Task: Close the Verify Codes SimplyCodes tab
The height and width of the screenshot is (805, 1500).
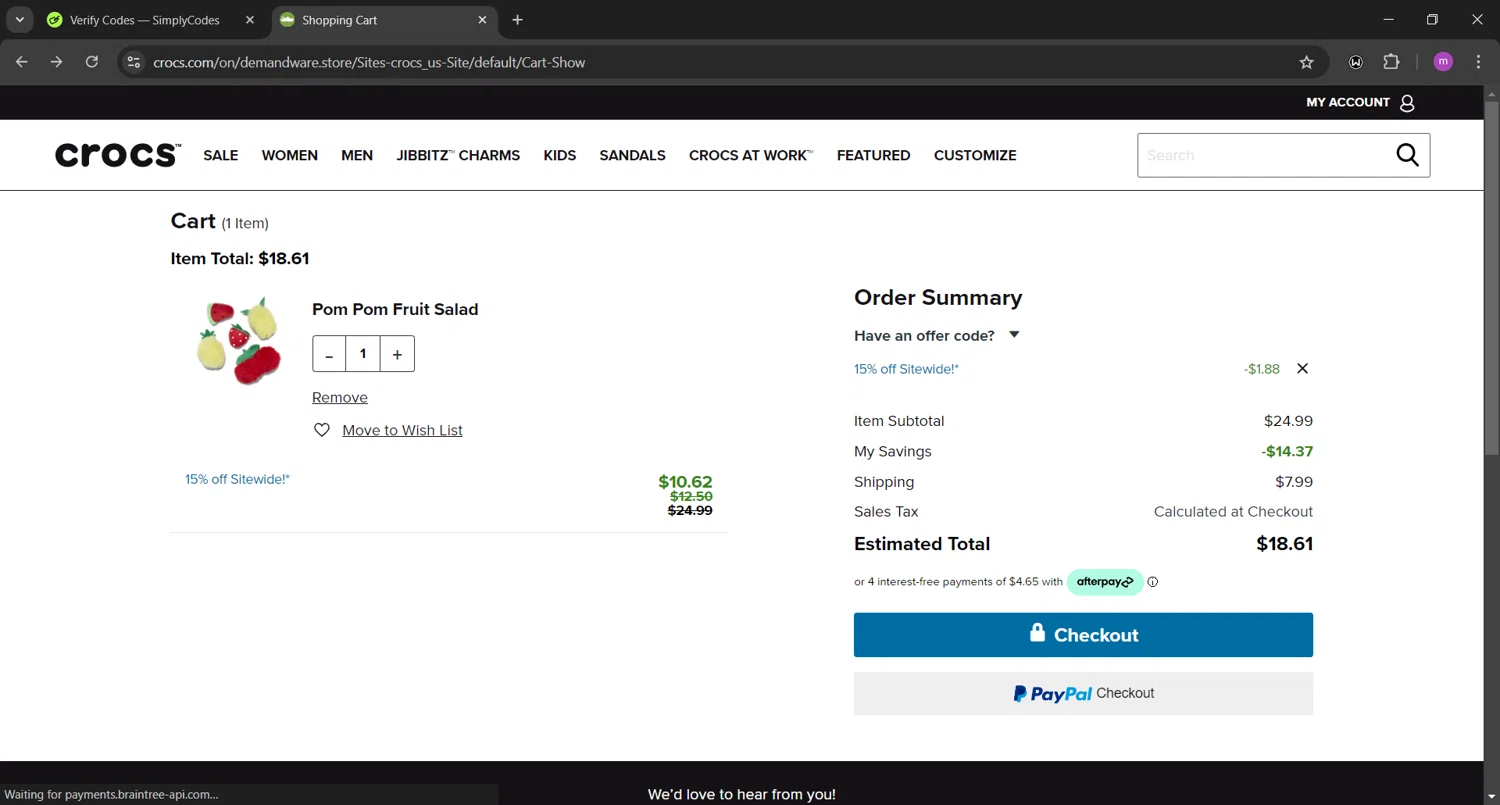Action: (x=250, y=20)
